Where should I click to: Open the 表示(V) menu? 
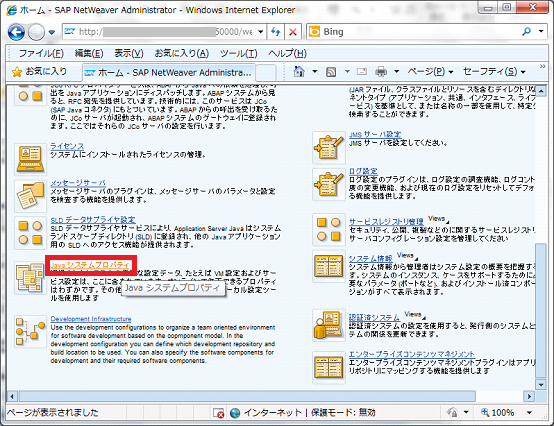tap(129, 53)
